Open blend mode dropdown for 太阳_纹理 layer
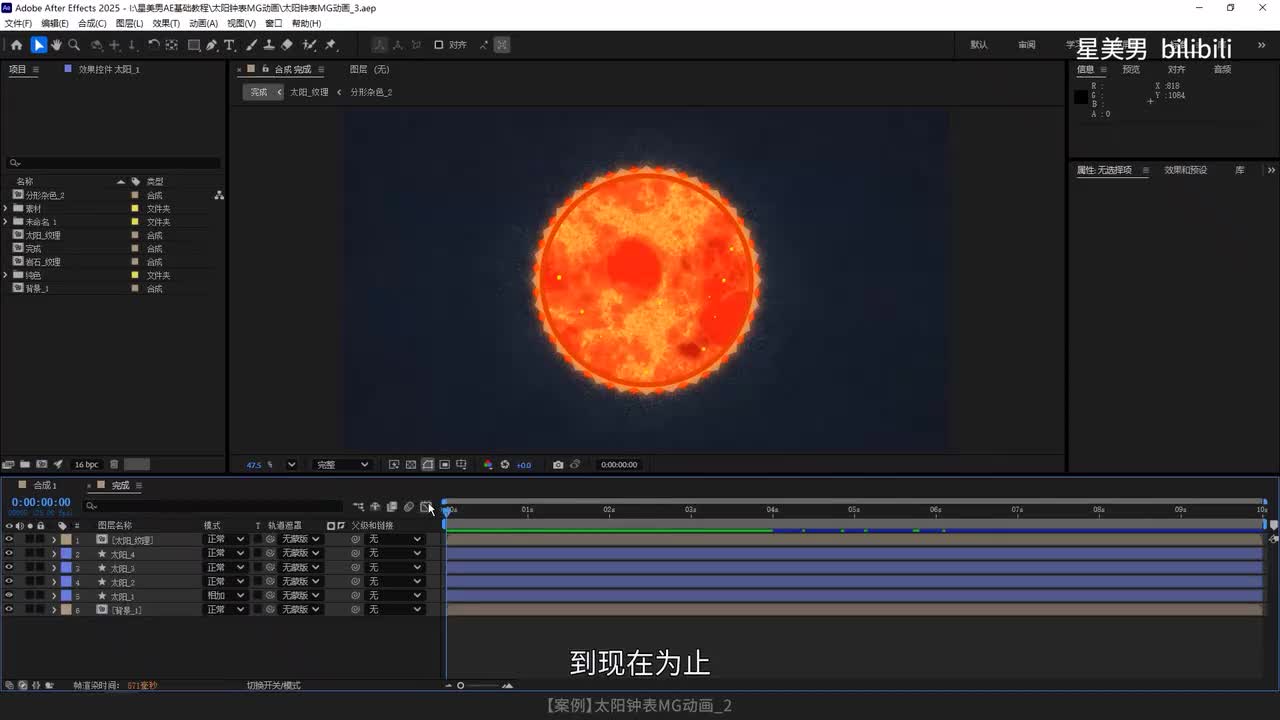Screen dimensions: 1280x720 point(225,540)
